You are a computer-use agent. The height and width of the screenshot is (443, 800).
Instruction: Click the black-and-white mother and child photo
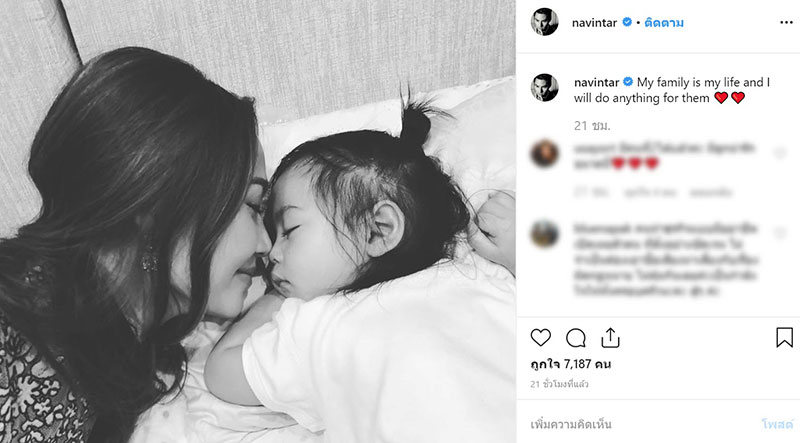pyautogui.click(x=258, y=222)
